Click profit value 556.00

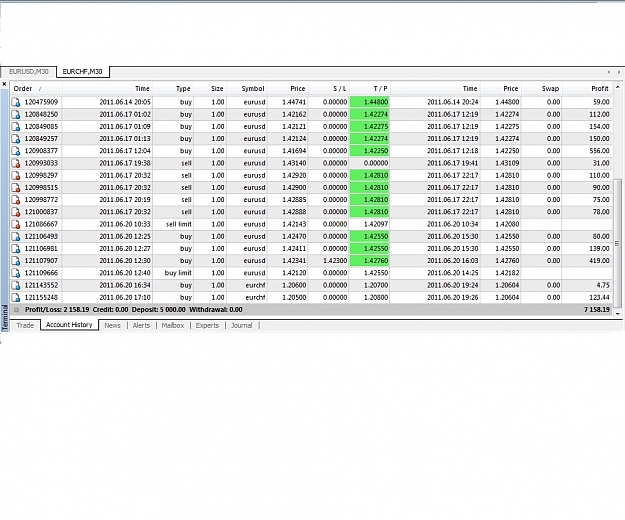[599, 151]
